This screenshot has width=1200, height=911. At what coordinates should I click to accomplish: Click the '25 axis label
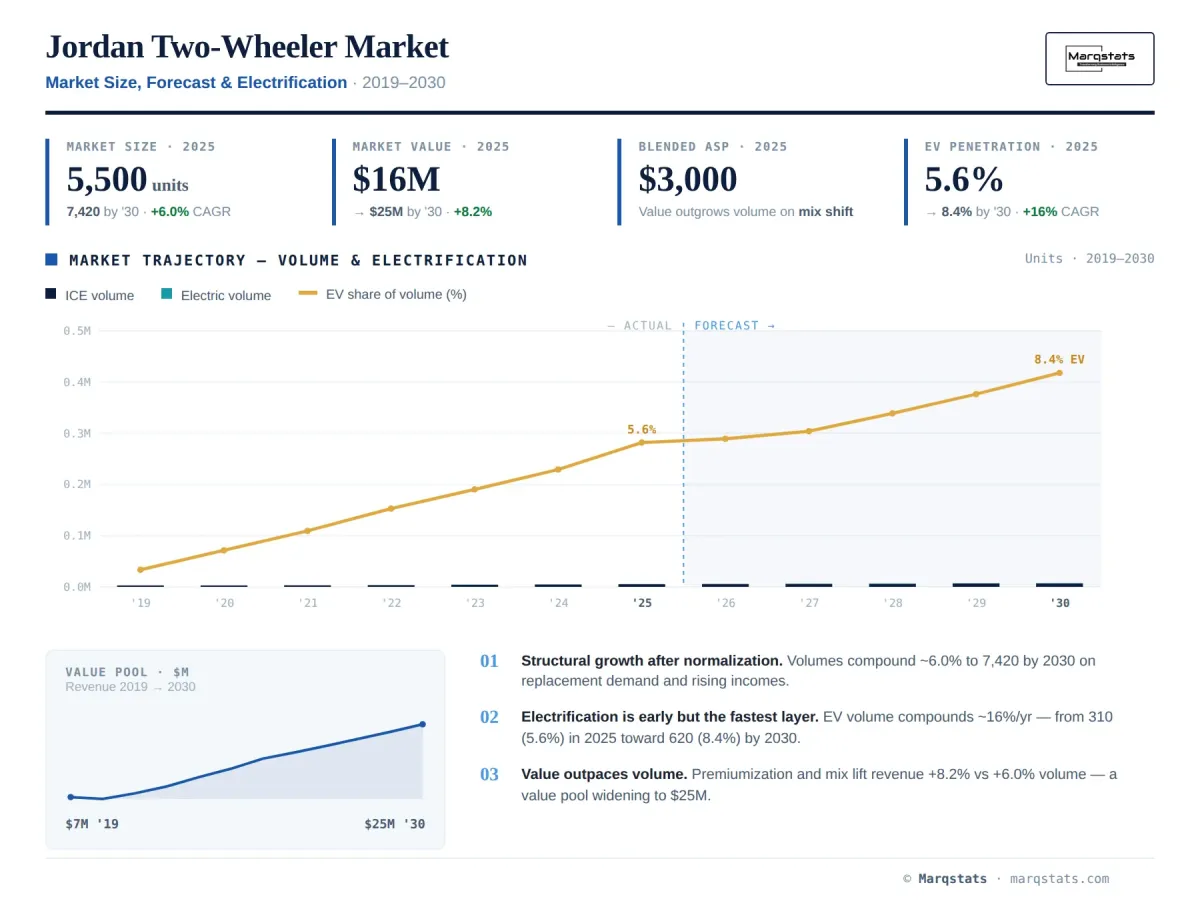click(x=642, y=603)
